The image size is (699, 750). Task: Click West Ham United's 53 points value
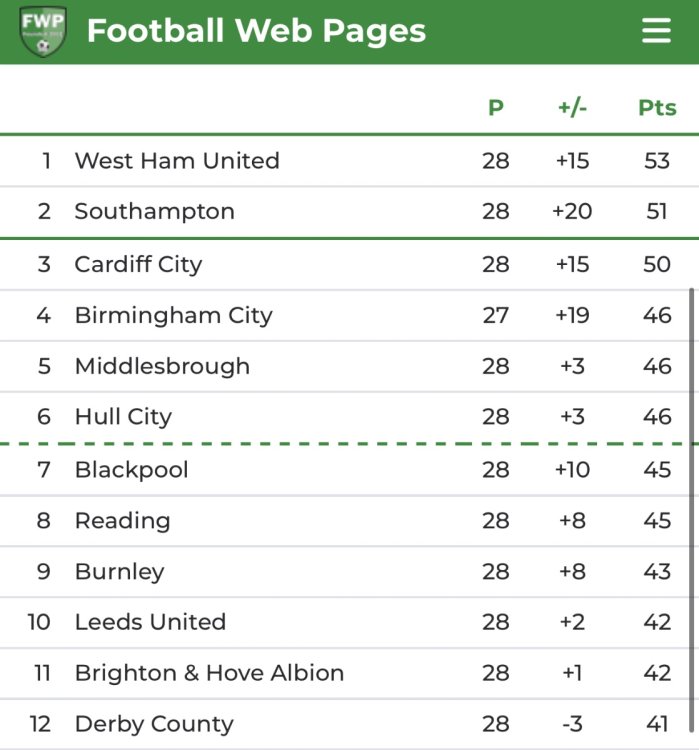tap(657, 160)
